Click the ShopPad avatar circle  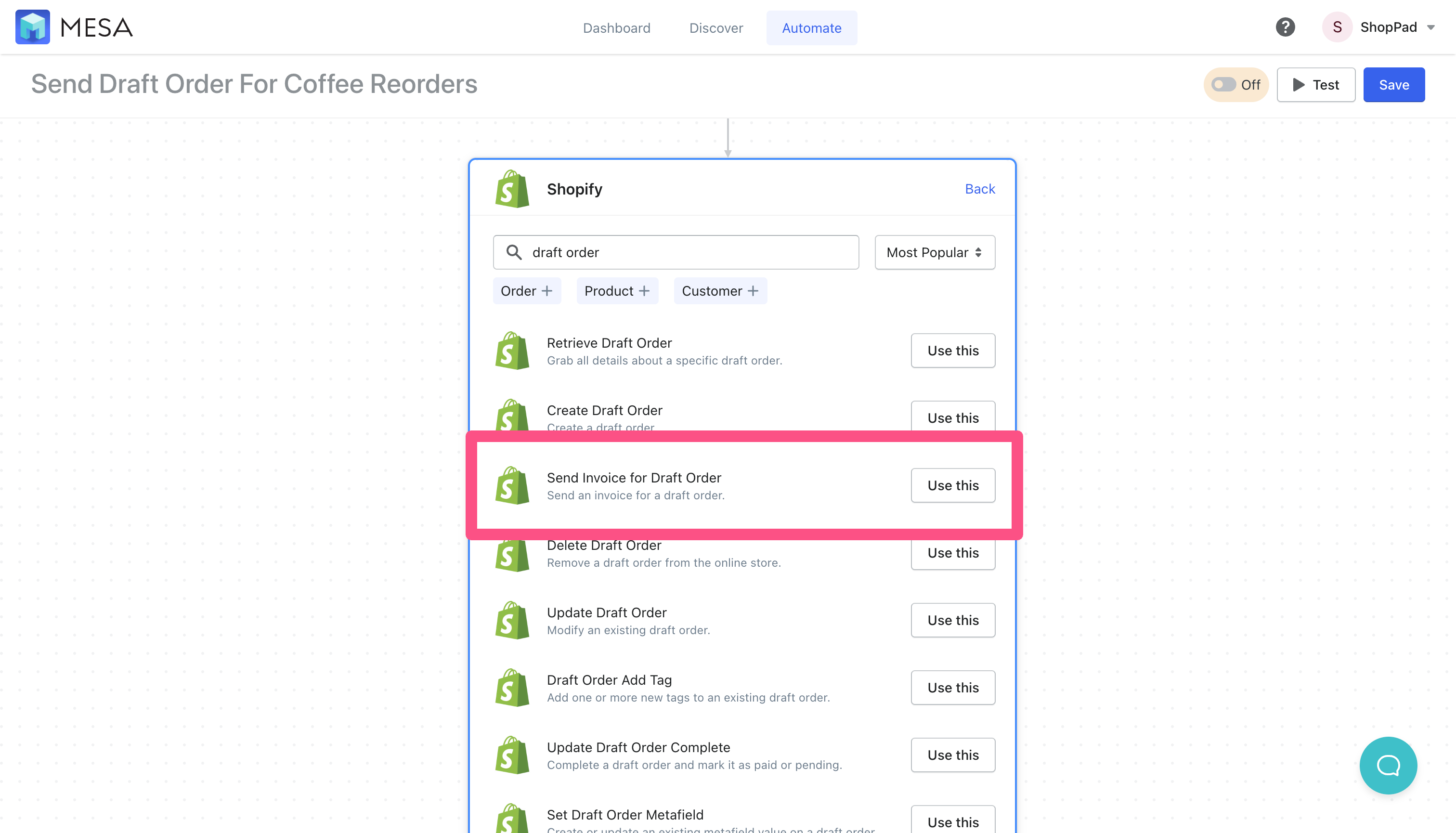[x=1337, y=27]
